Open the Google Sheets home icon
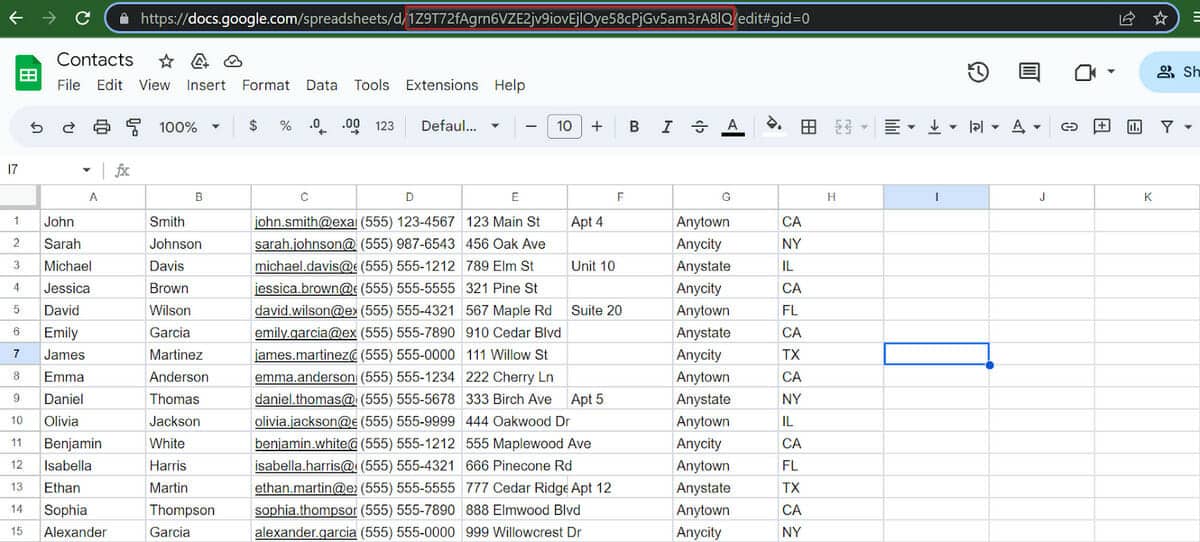The image size is (1200, 542). point(28,73)
